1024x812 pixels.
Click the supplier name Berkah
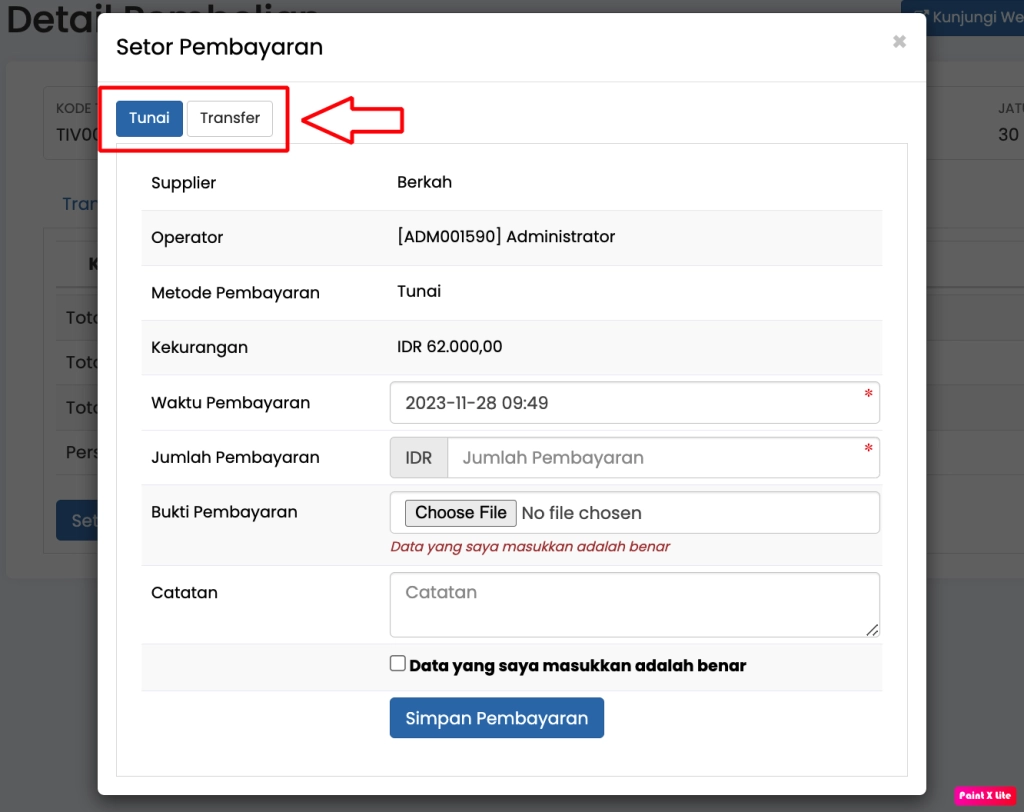point(424,182)
